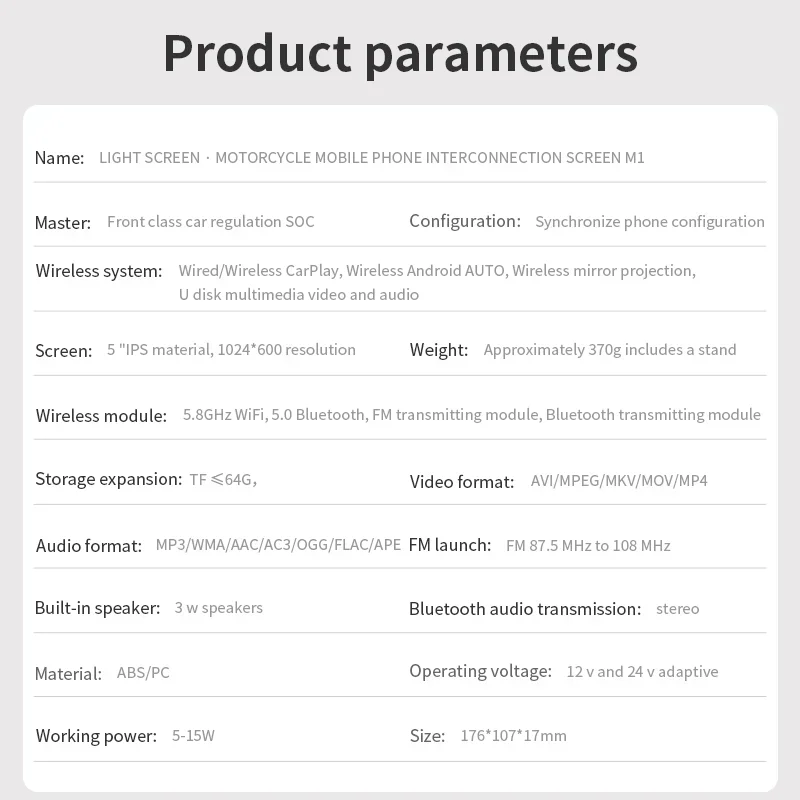Select the Master label
The width and height of the screenshot is (800, 800).
[63, 222]
